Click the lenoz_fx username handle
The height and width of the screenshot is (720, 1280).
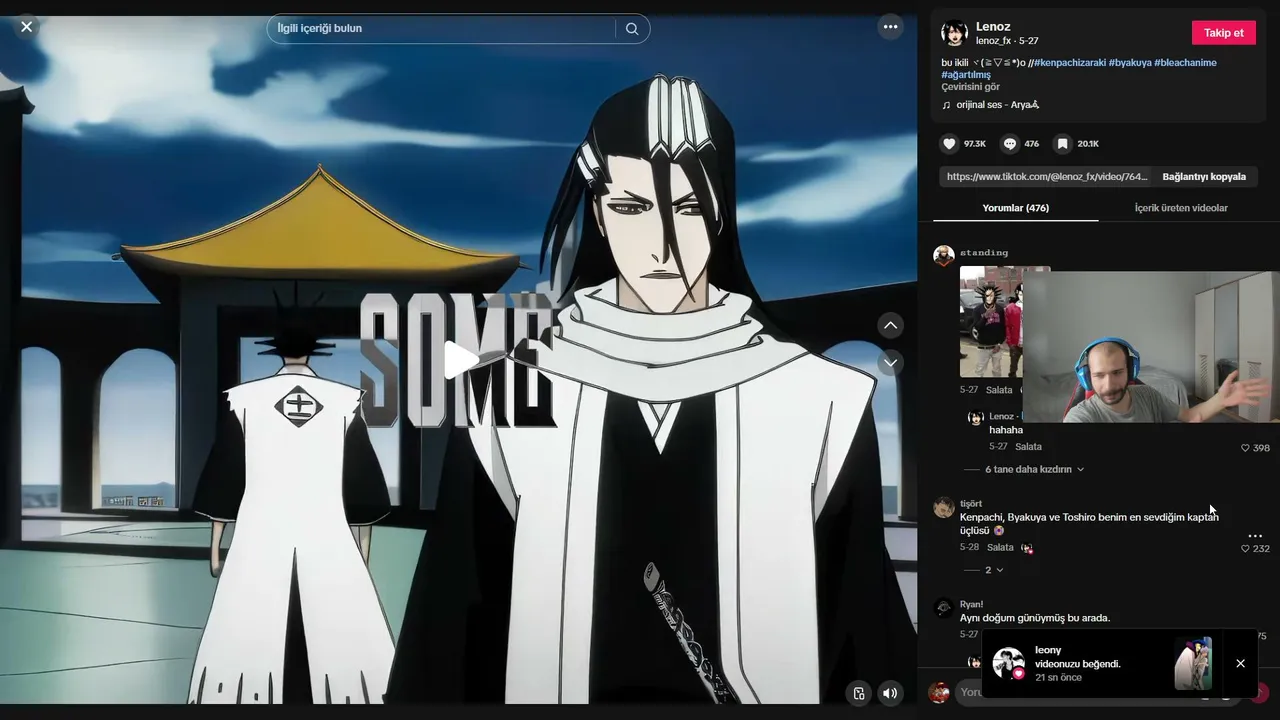tap(993, 41)
